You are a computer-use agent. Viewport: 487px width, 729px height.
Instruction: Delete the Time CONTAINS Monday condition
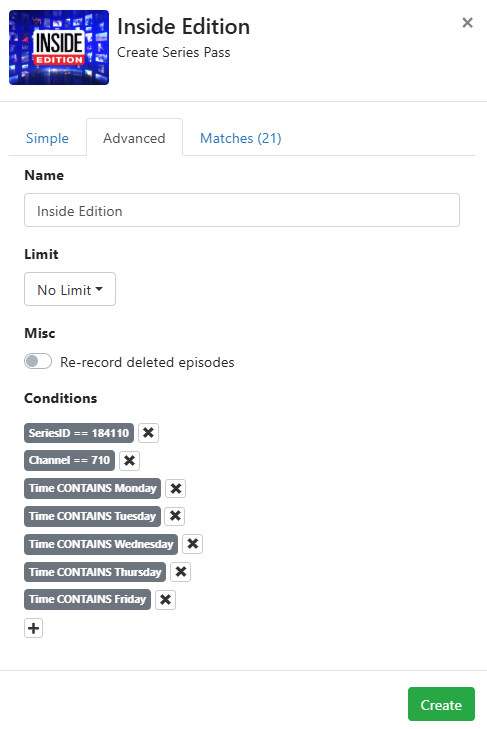175,489
